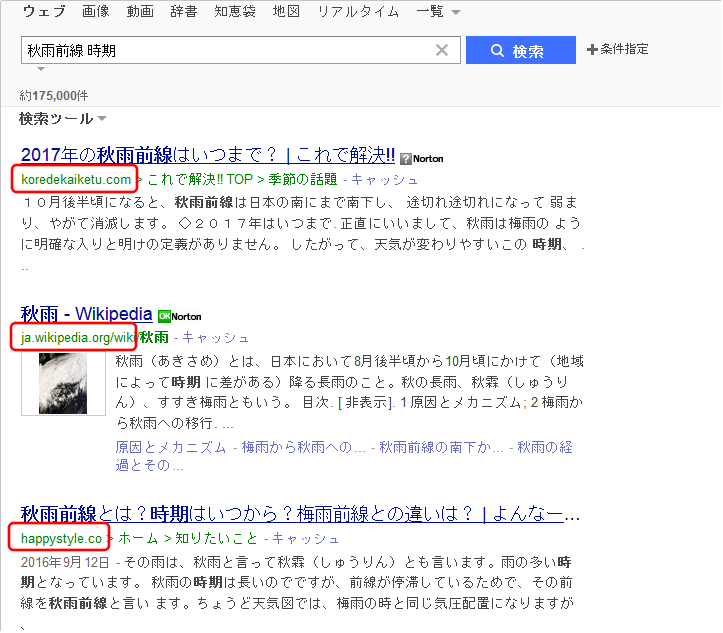Open キャッシュ link for happystyle result
723x633 pixels.
tap(306, 539)
